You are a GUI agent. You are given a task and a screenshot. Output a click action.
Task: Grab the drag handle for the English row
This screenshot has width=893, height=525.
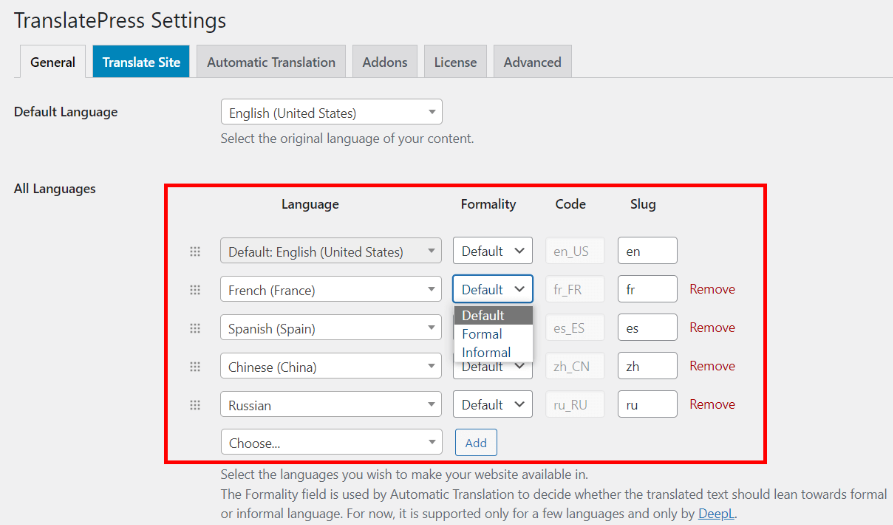(x=195, y=251)
